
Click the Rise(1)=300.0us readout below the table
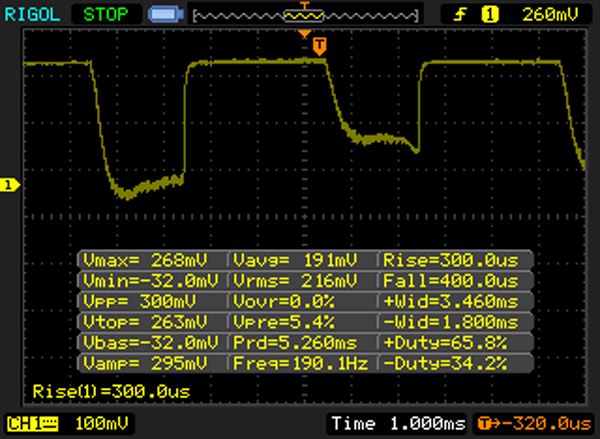111,392
